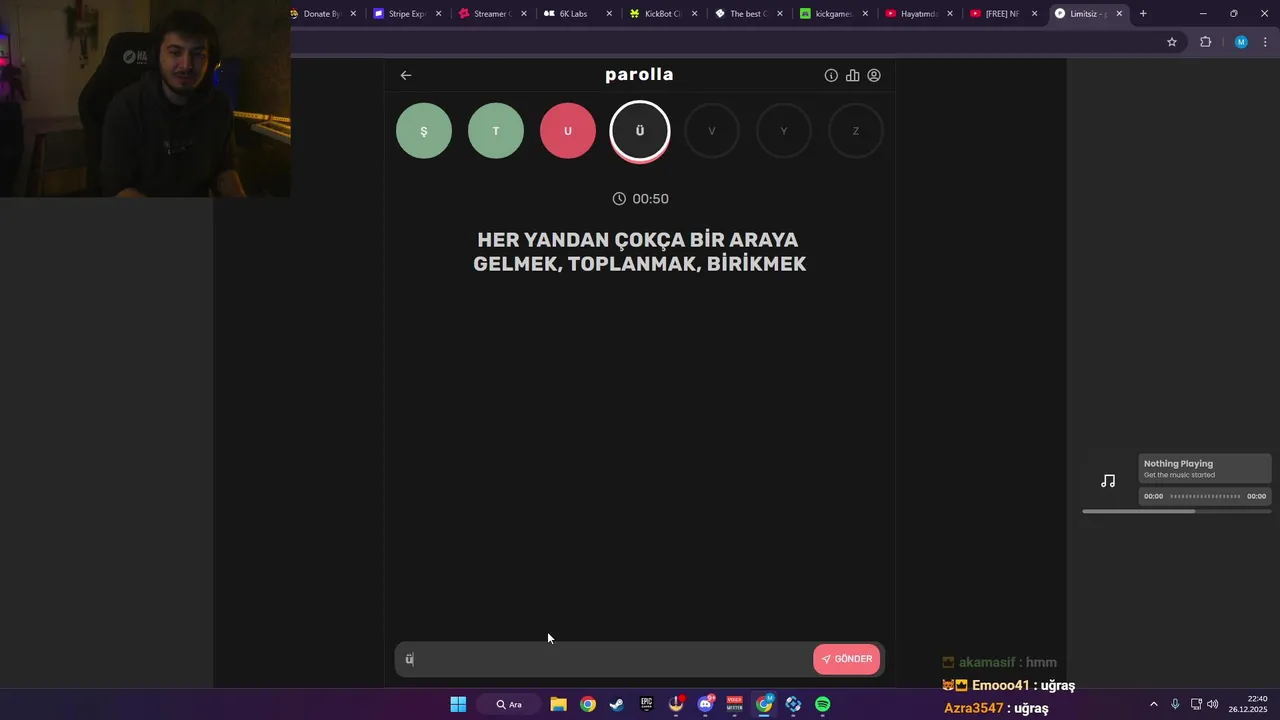
Task: Click the microphone tray icon
Action: 1175,704
